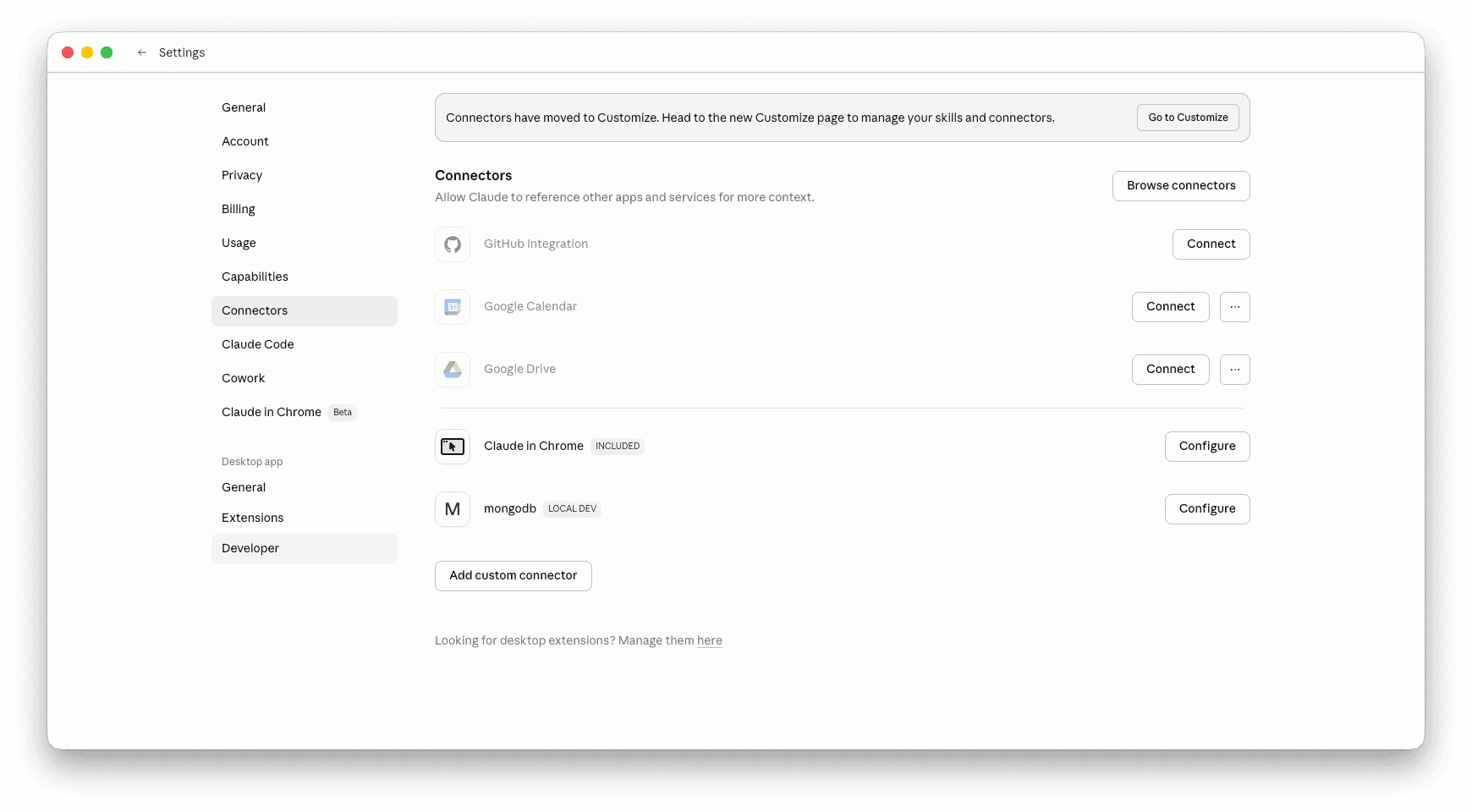Switch to the Capabilities settings section
Viewport: 1472px width, 812px height.
[x=255, y=277]
